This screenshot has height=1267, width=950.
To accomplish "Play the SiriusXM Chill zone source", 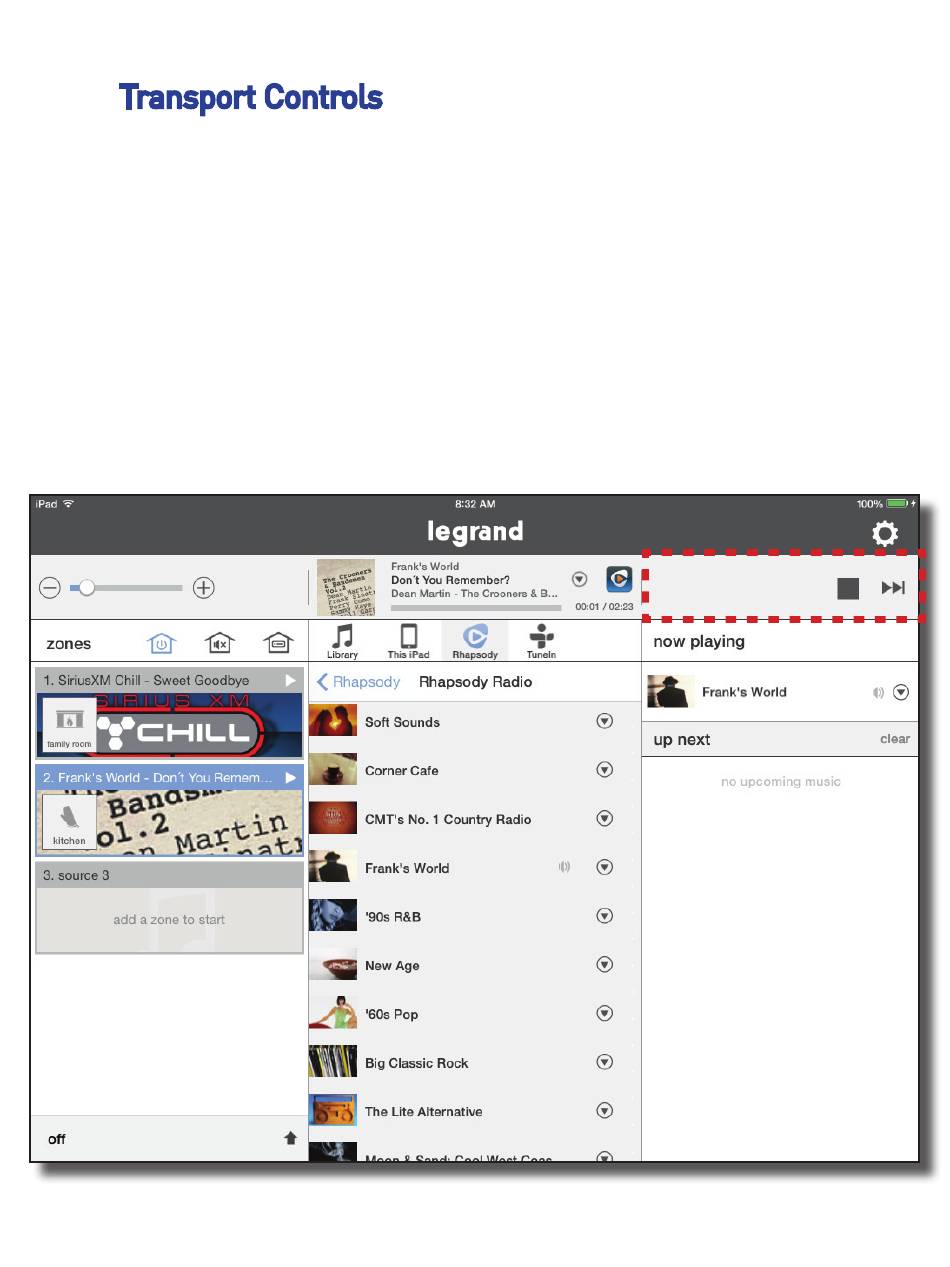I will click(291, 680).
